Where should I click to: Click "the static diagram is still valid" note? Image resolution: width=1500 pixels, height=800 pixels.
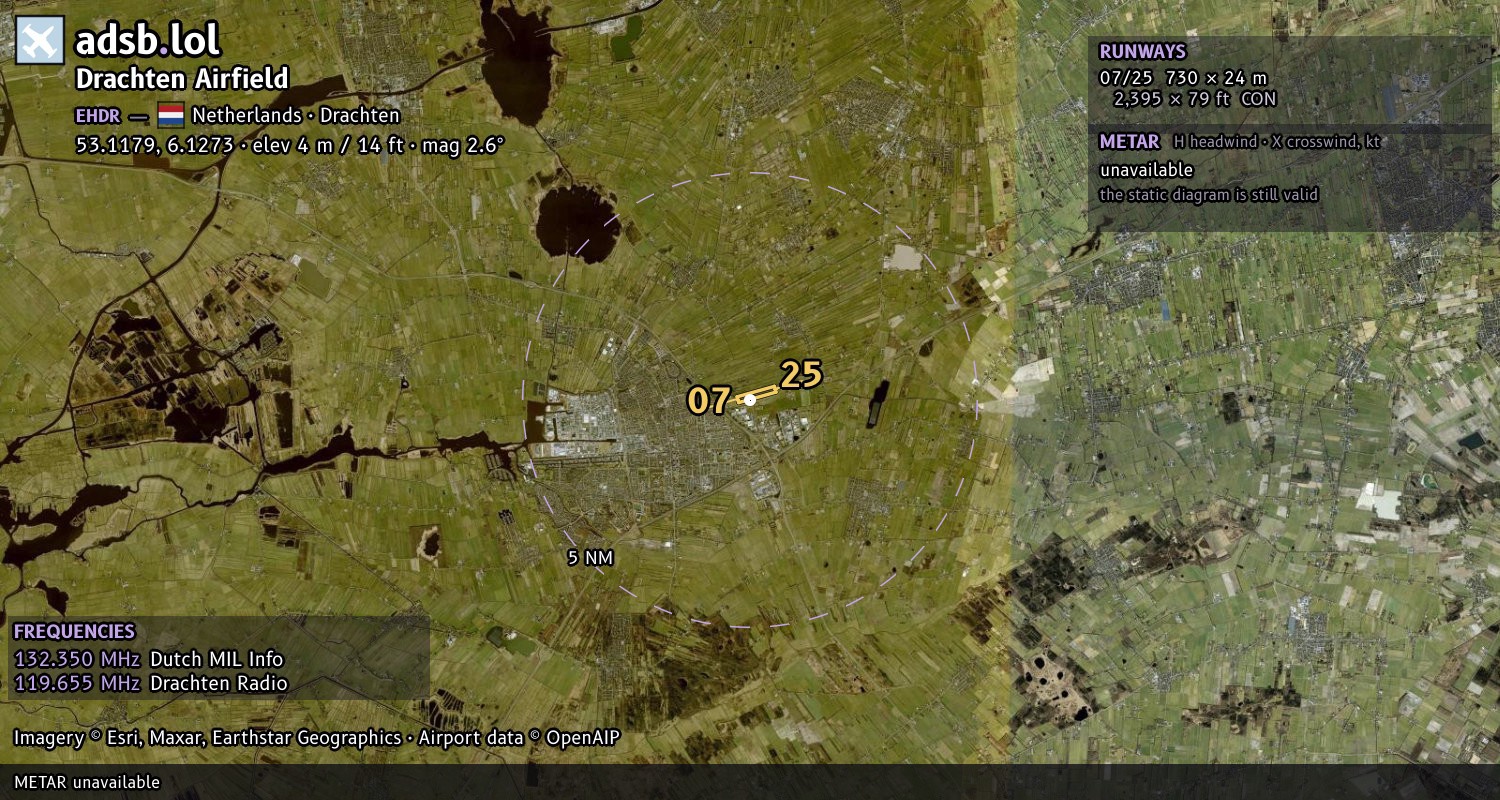coord(1209,195)
